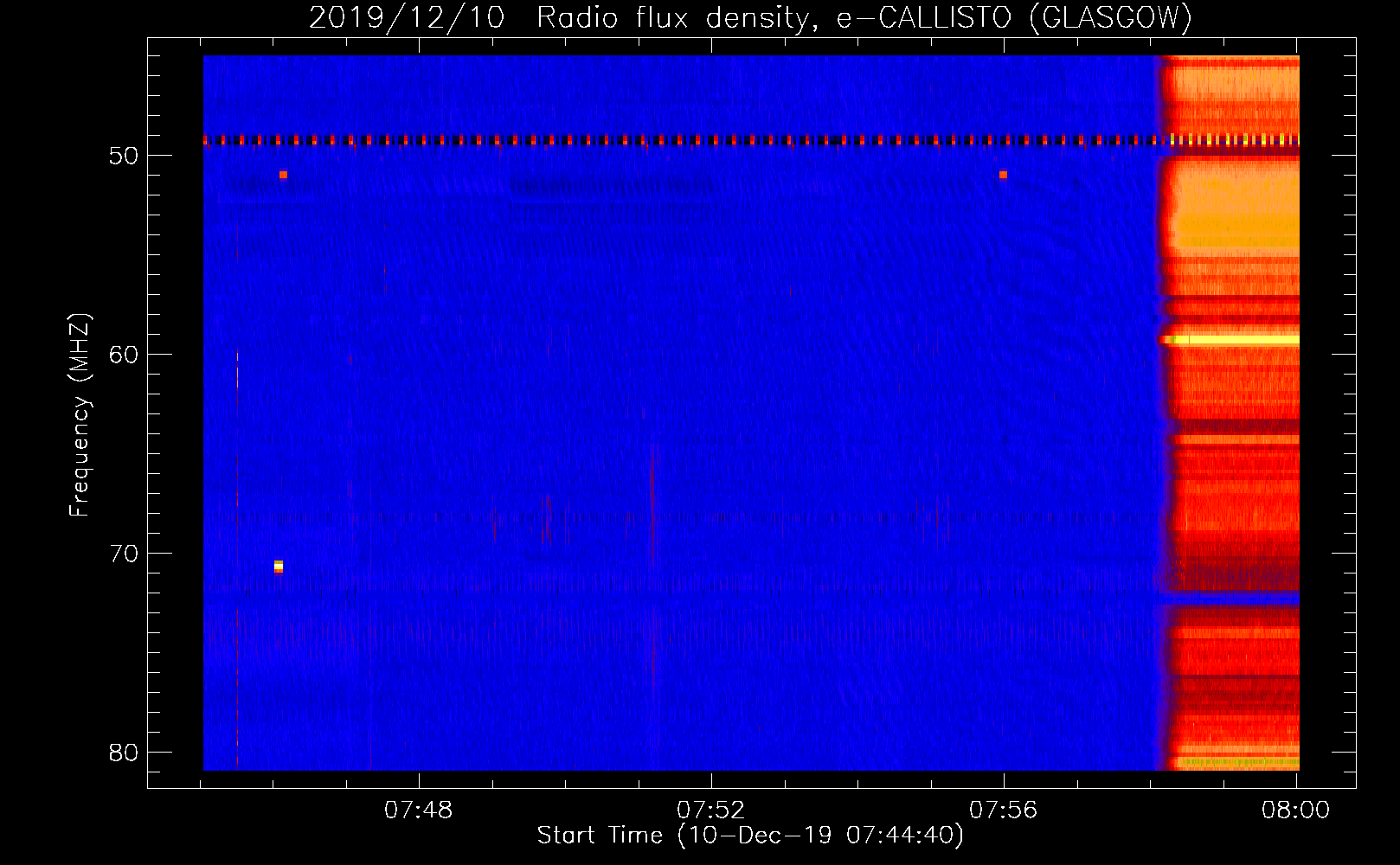Click the 70 MHz frequency tick label
The width and height of the screenshot is (1400, 865).
coord(124,554)
